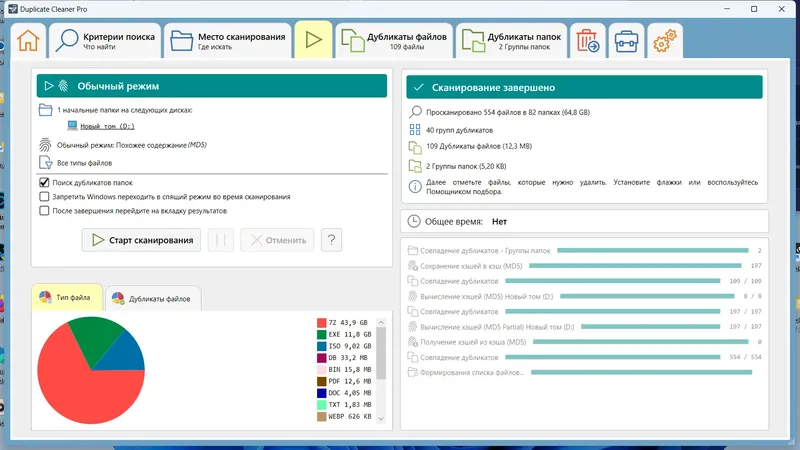Select the Тип файла chart tab
The image size is (800, 450).
(67, 297)
